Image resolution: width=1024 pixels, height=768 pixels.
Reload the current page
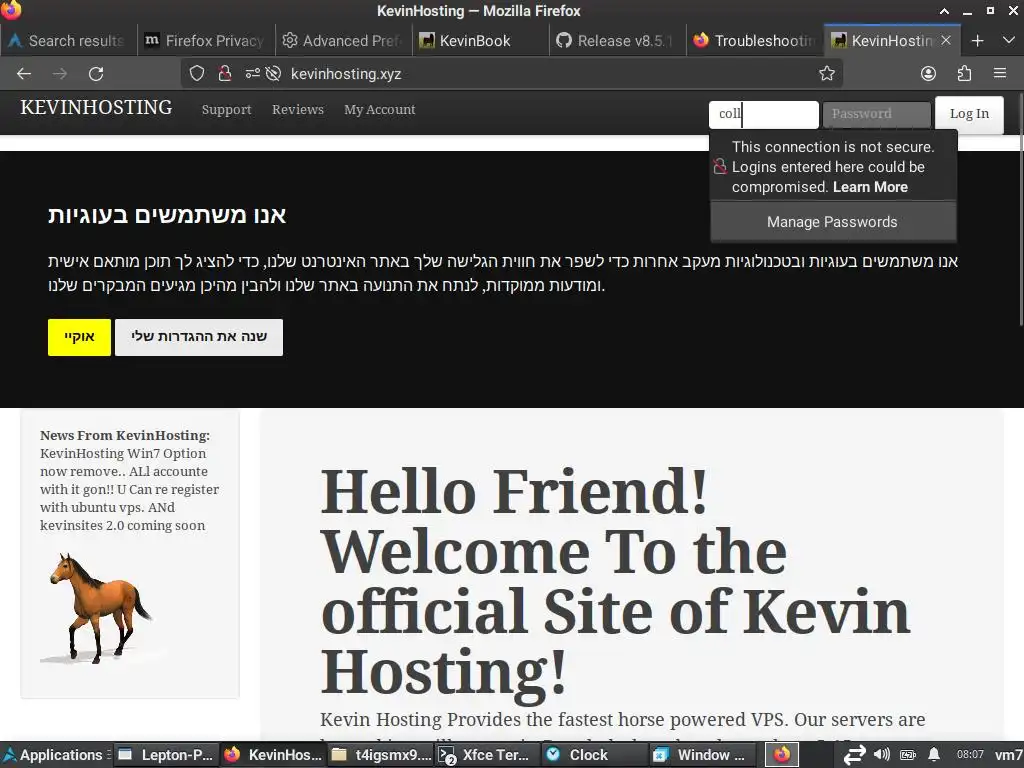click(x=96, y=74)
